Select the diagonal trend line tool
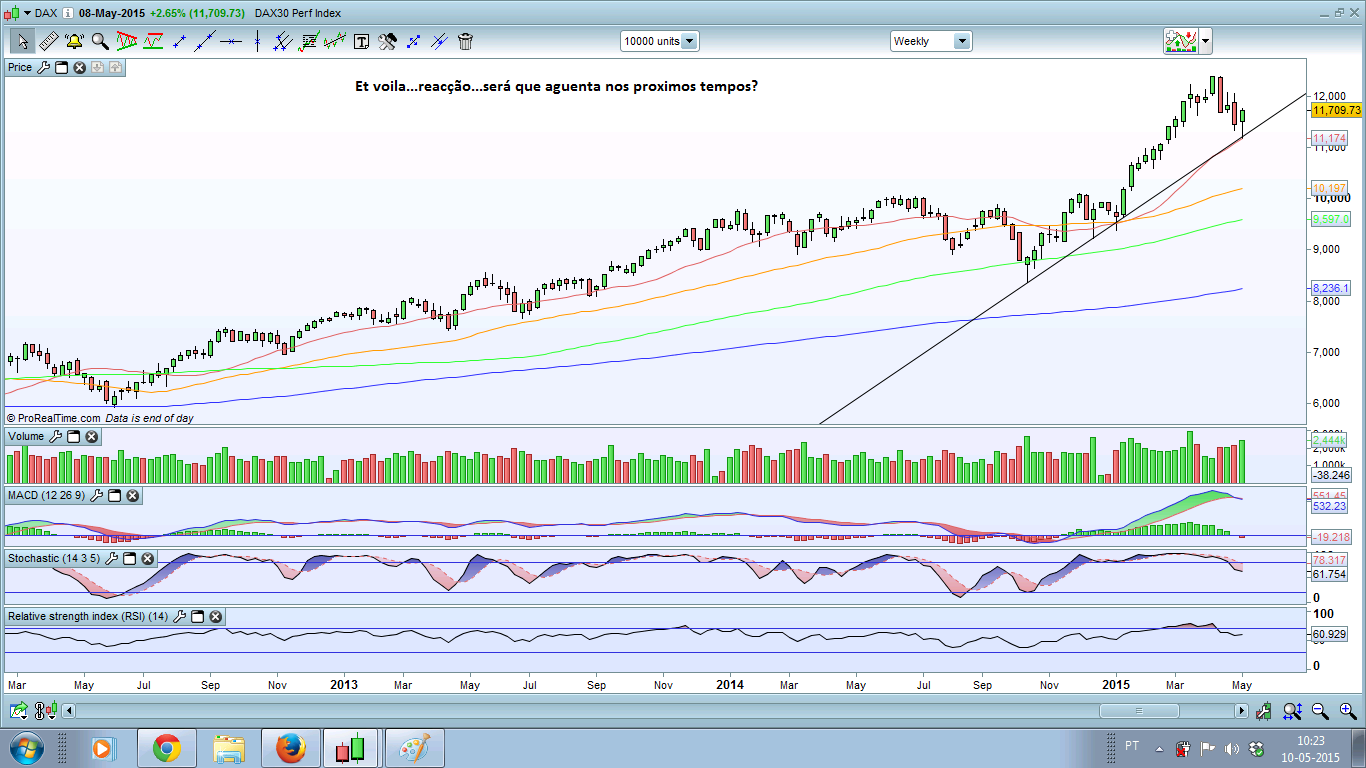1366x768 pixels. [x=206, y=41]
